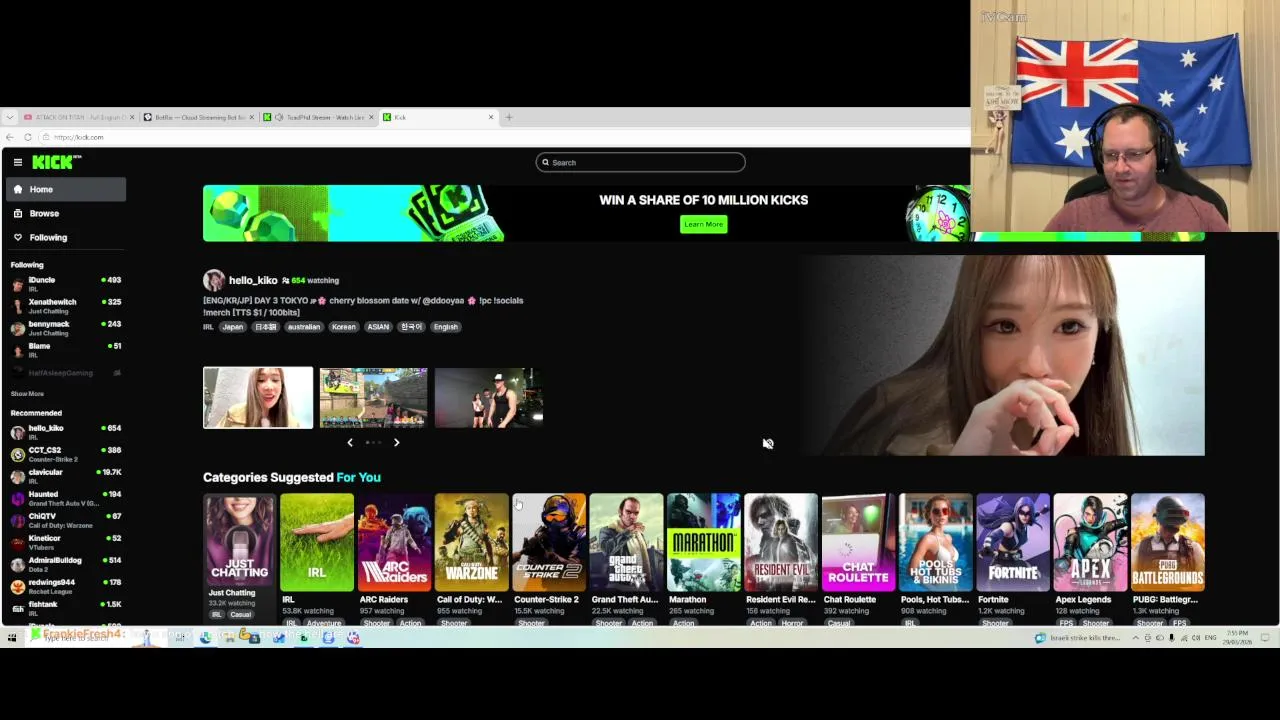Open Blame channel in Following list
The width and height of the screenshot is (1280, 720).
(66, 350)
